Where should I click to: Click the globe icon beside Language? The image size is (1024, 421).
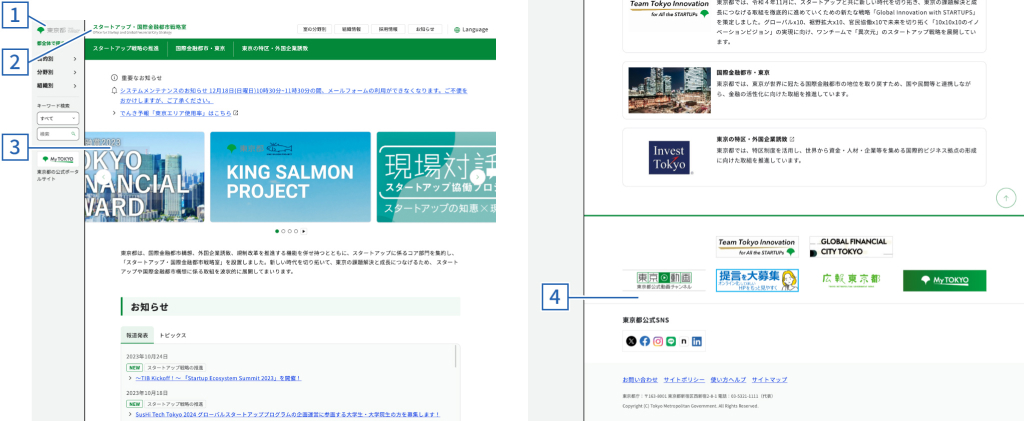tap(457, 29)
